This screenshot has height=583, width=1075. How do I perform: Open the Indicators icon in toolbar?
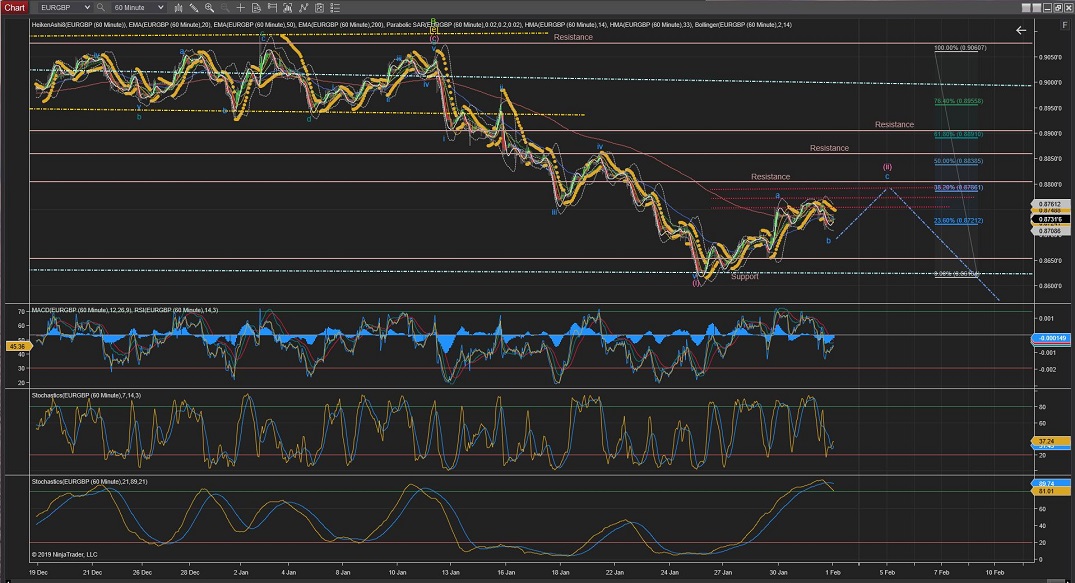[x=302, y=7]
